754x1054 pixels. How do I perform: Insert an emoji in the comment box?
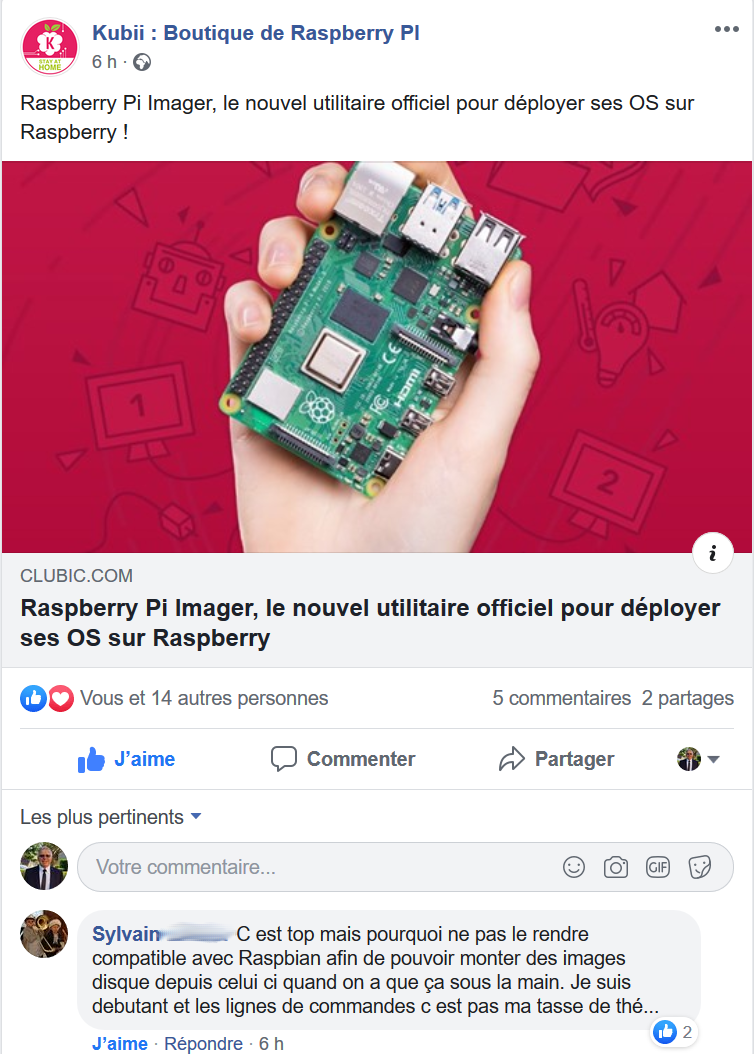pos(574,867)
